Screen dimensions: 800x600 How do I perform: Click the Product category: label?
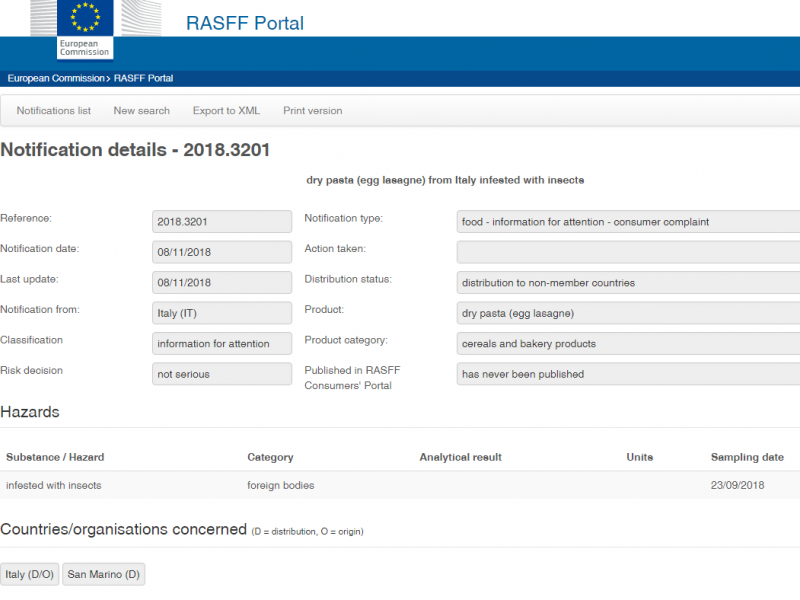pos(346,340)
